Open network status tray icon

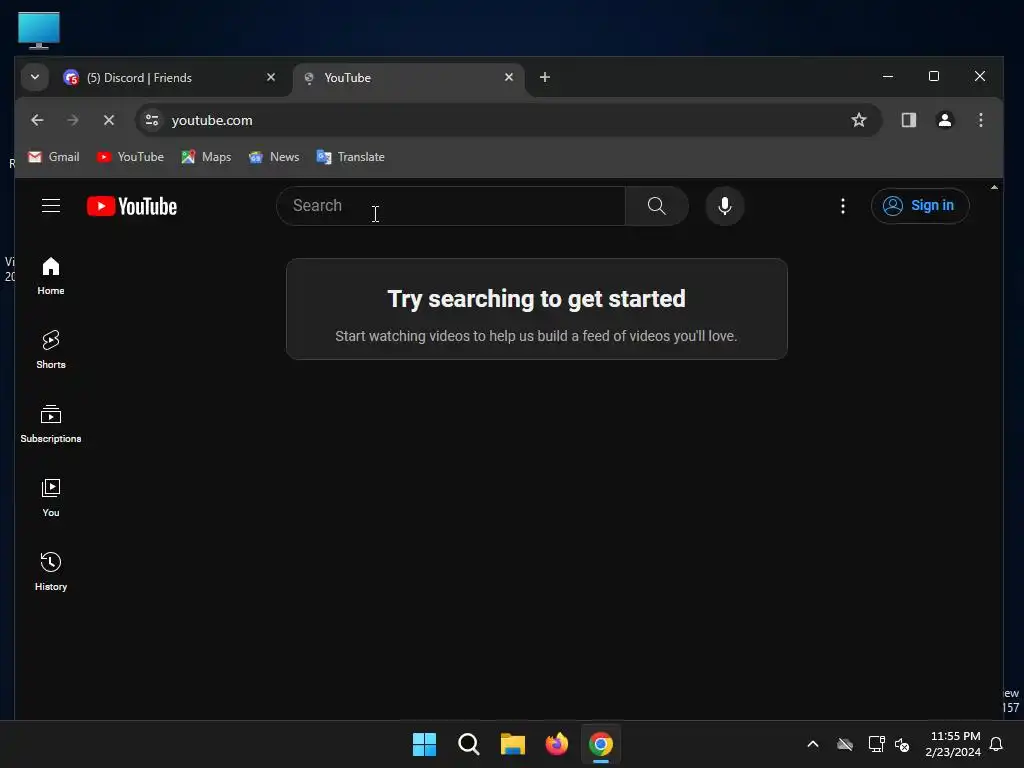(876, 744)
